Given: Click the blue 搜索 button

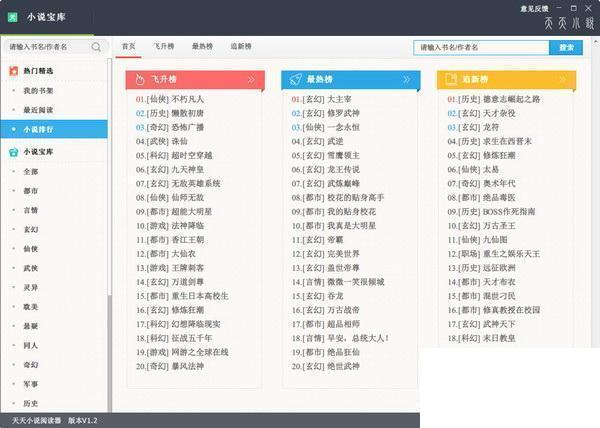Looking at the screenshot, I should click(x=566, y=47).
